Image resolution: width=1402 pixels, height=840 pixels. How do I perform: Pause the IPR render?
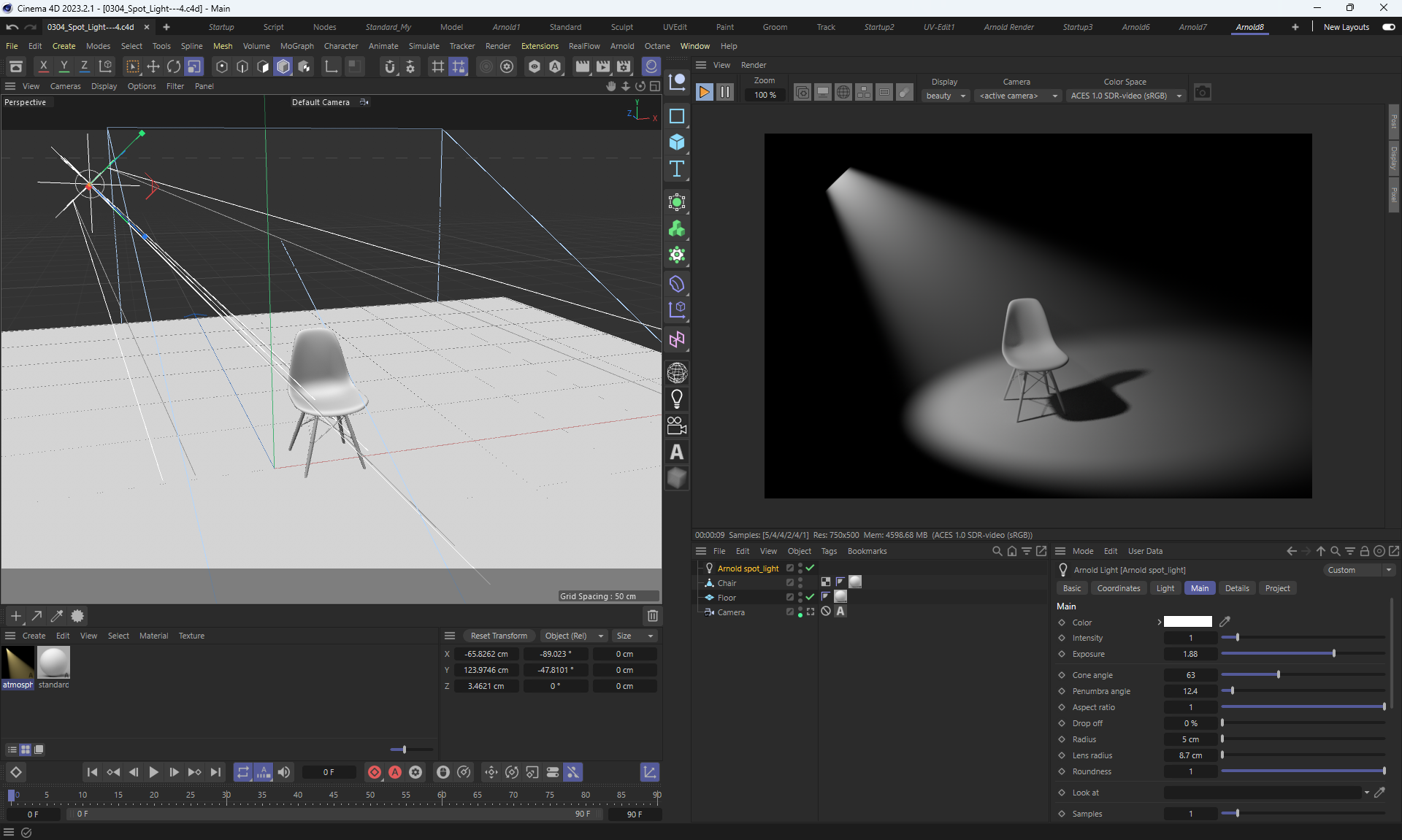point(725,92)
